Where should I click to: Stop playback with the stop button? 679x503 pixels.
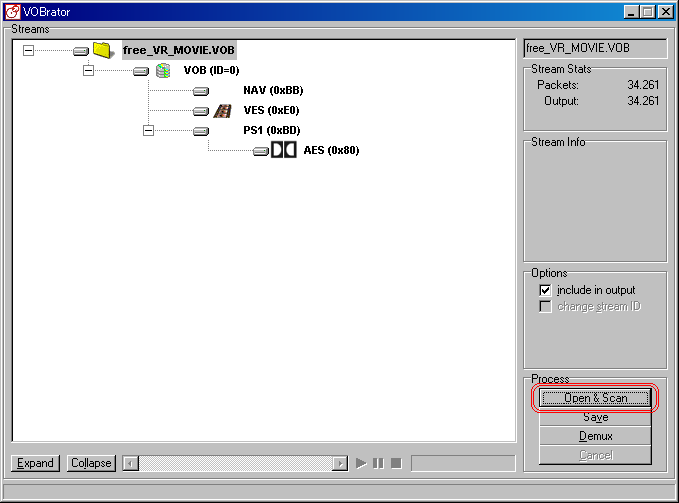396,463
